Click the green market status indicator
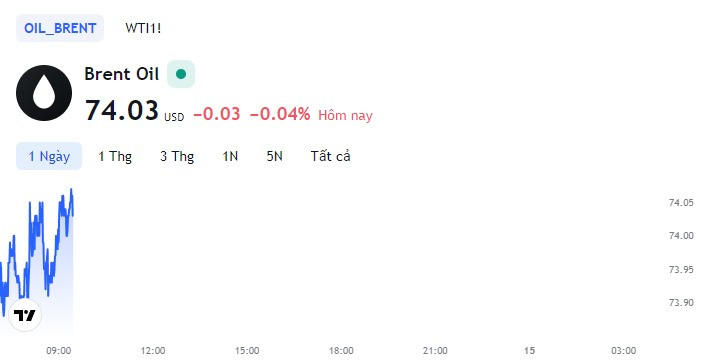The height and width of the screenshot is (361, 702). tap(181, 74)
